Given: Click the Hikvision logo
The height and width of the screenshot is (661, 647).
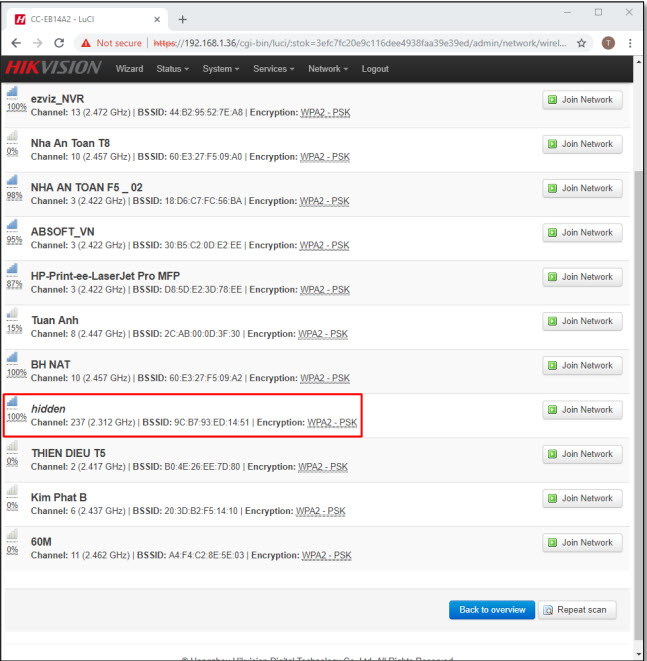Looking at the screenshot, I should point(54,68).
